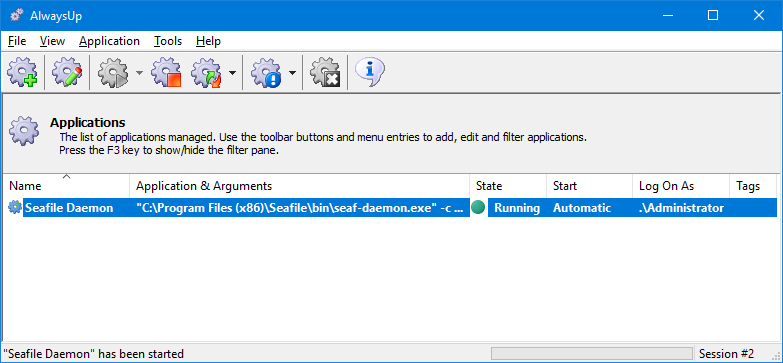Screen dimensions: 783x363
Task: Click the AlwaysUp title bar app icon
Action: pyautogui.click(x=17, y=15)
